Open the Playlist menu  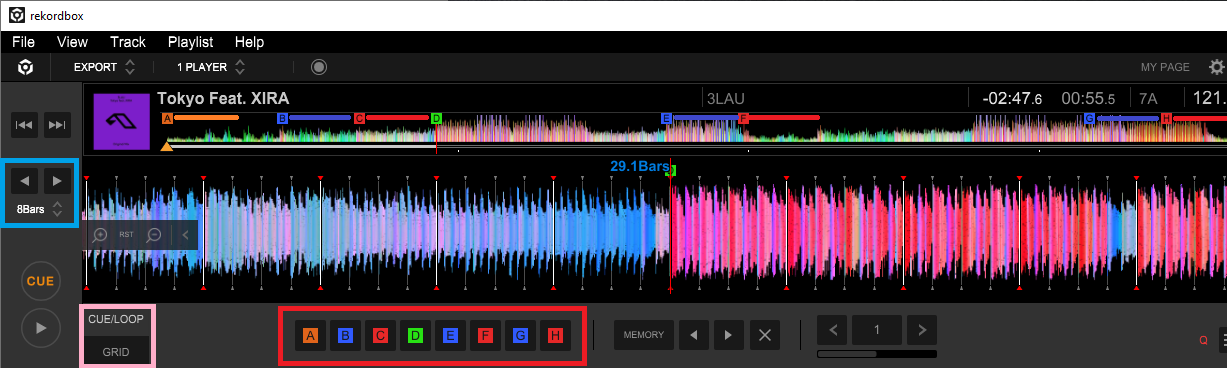[x=190, y=42]
